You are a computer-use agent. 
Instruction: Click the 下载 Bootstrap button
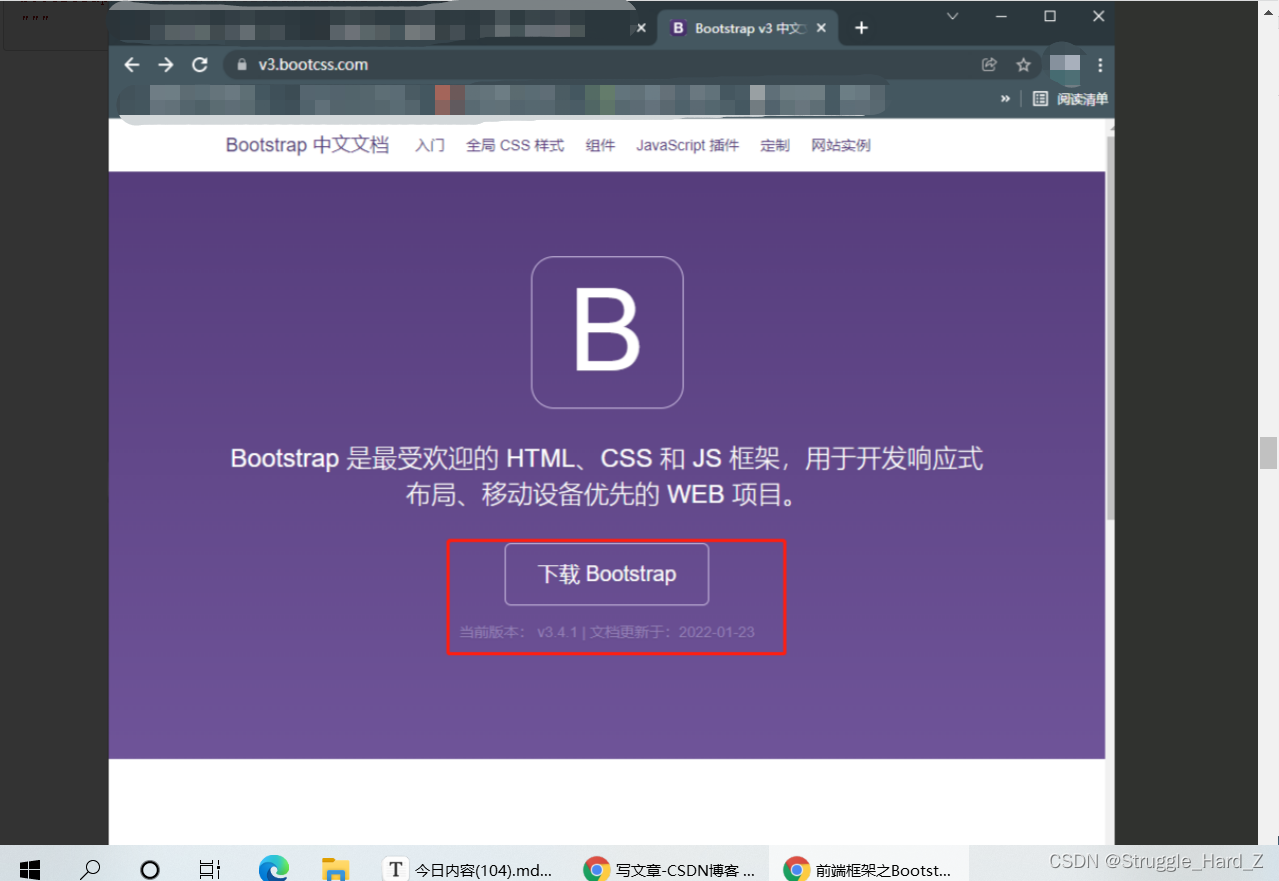pos(607,574)
